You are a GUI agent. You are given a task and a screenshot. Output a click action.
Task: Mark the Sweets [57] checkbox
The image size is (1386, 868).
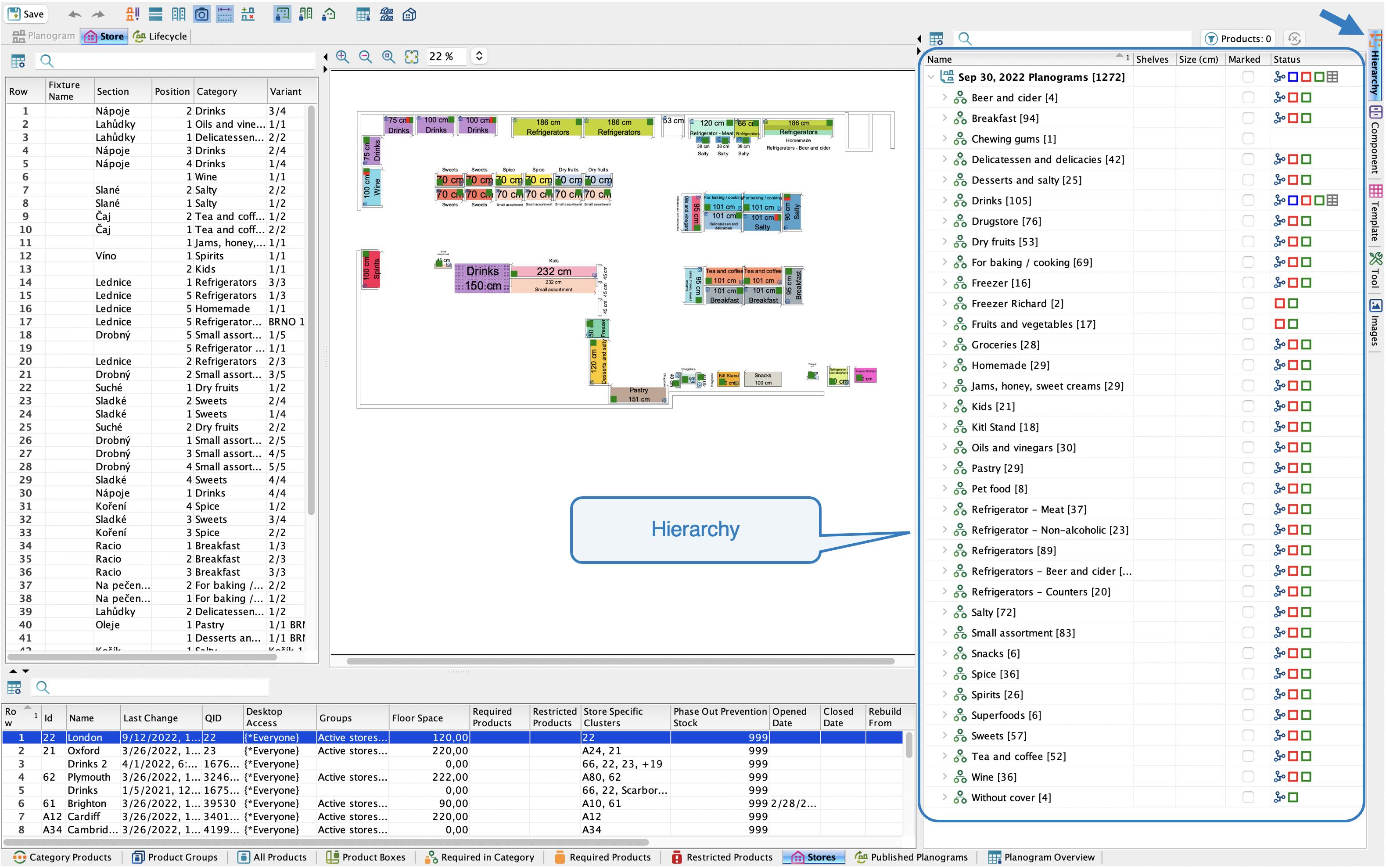click(1248, 735)
